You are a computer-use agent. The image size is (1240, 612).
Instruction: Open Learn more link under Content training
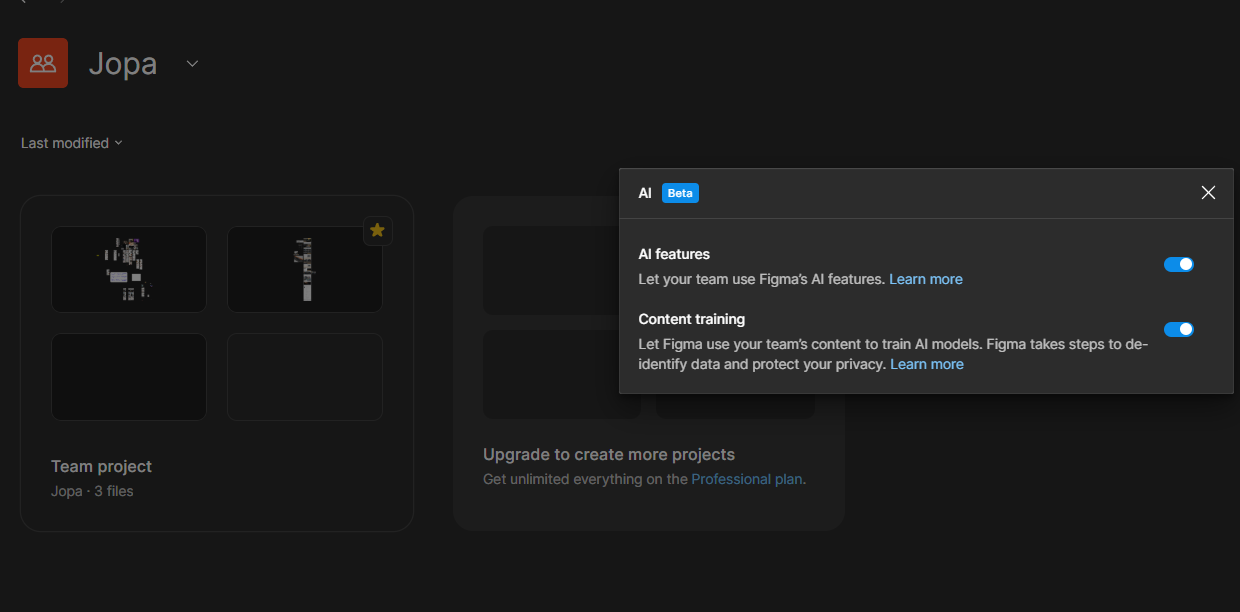tap(927, 364)
